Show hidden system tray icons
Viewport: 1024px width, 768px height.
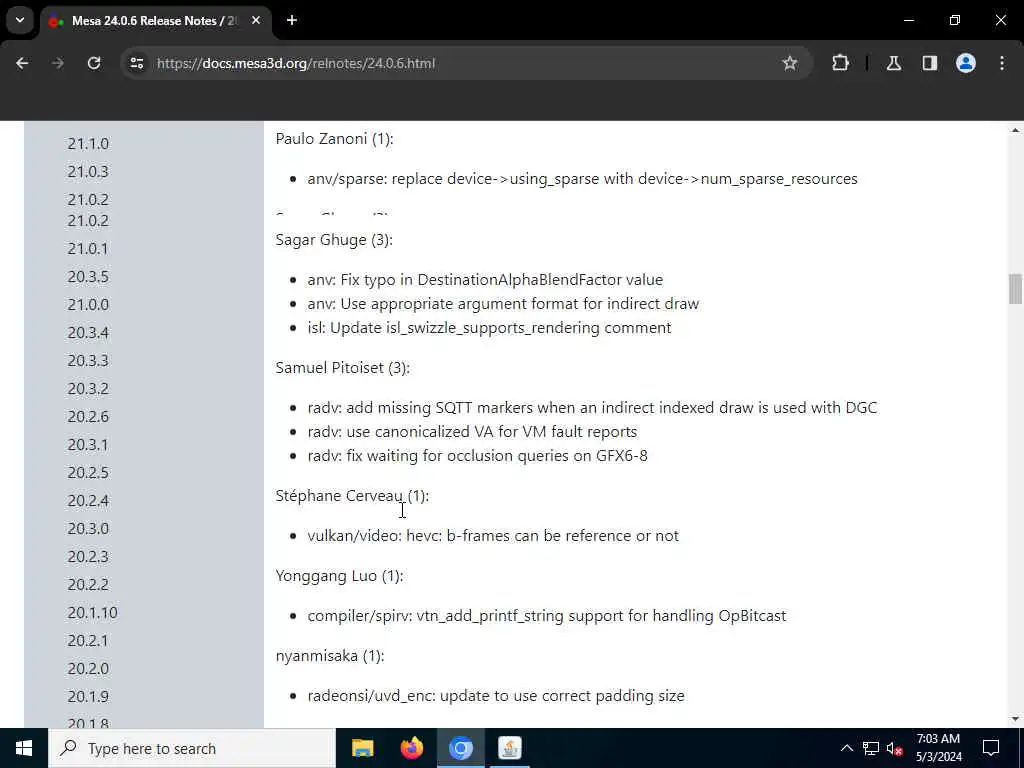(846, 748)
